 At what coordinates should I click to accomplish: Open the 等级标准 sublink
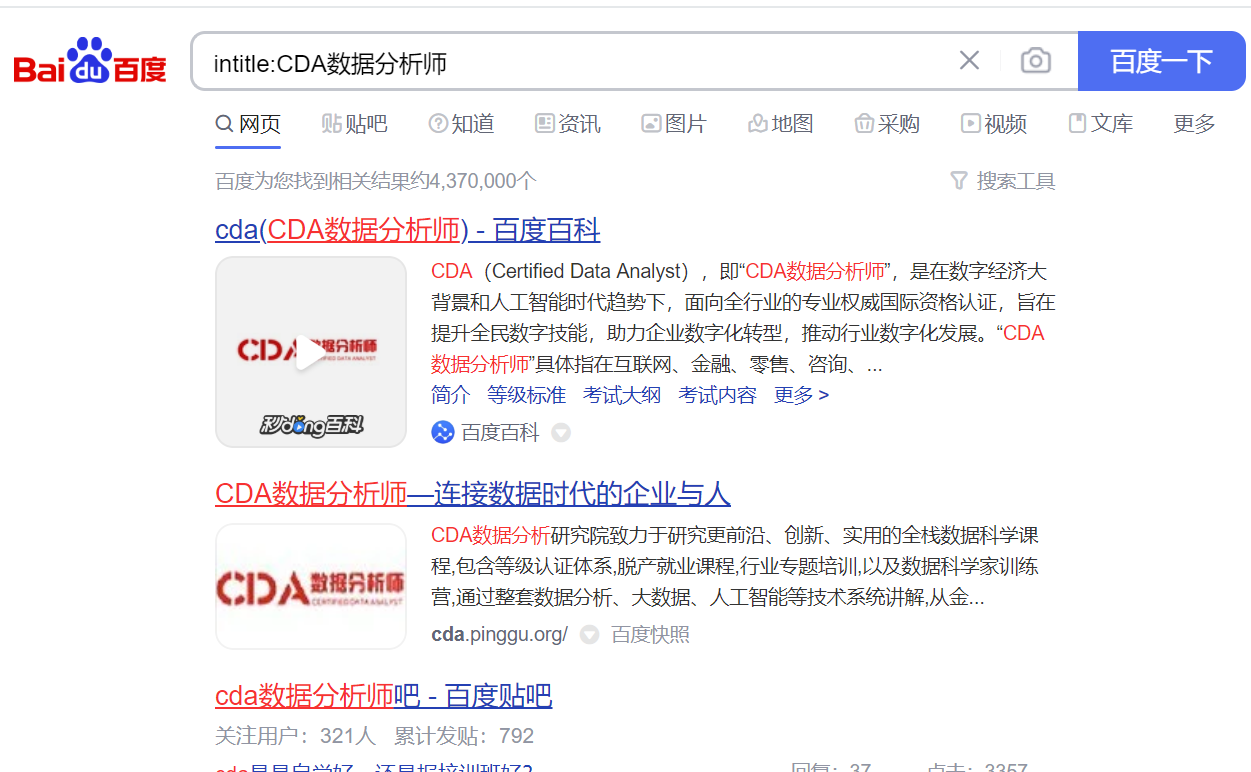click(527, 395)
